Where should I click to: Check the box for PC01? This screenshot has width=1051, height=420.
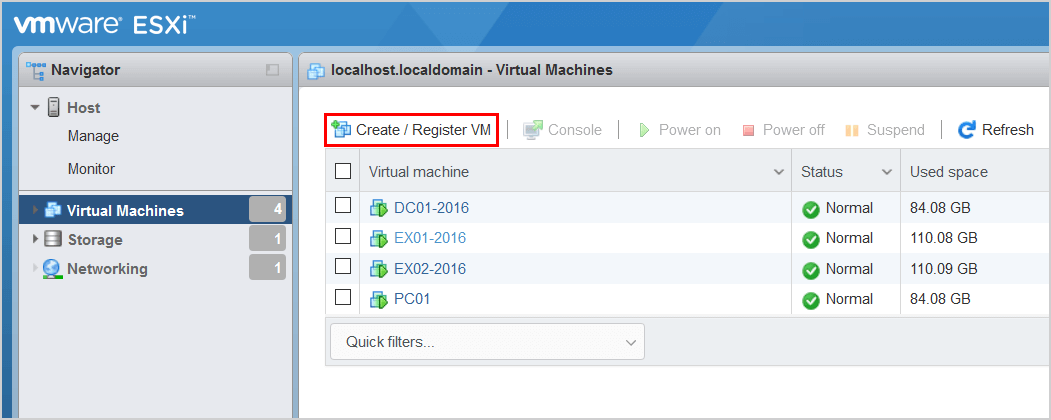343,297
